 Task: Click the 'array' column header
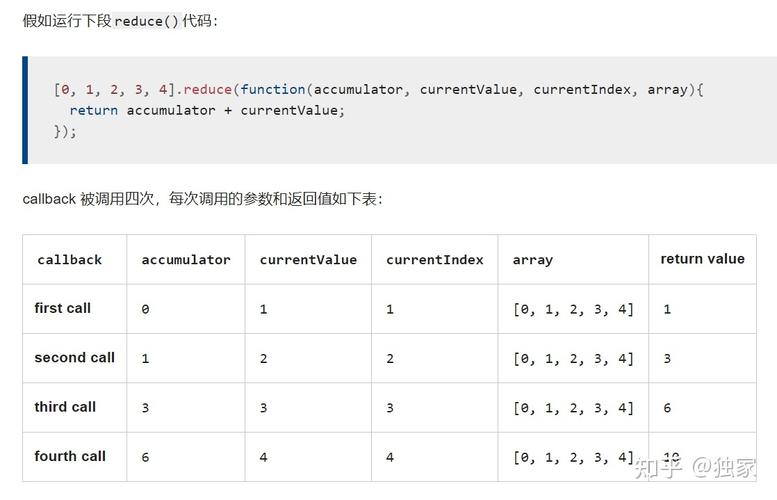(x=533, y=260)
